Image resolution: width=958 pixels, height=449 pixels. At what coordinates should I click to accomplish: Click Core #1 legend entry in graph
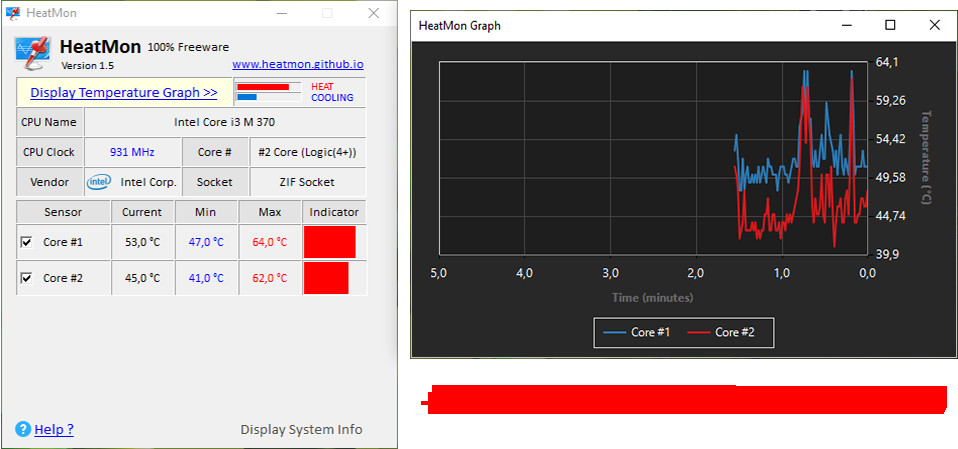click(637, 332)
